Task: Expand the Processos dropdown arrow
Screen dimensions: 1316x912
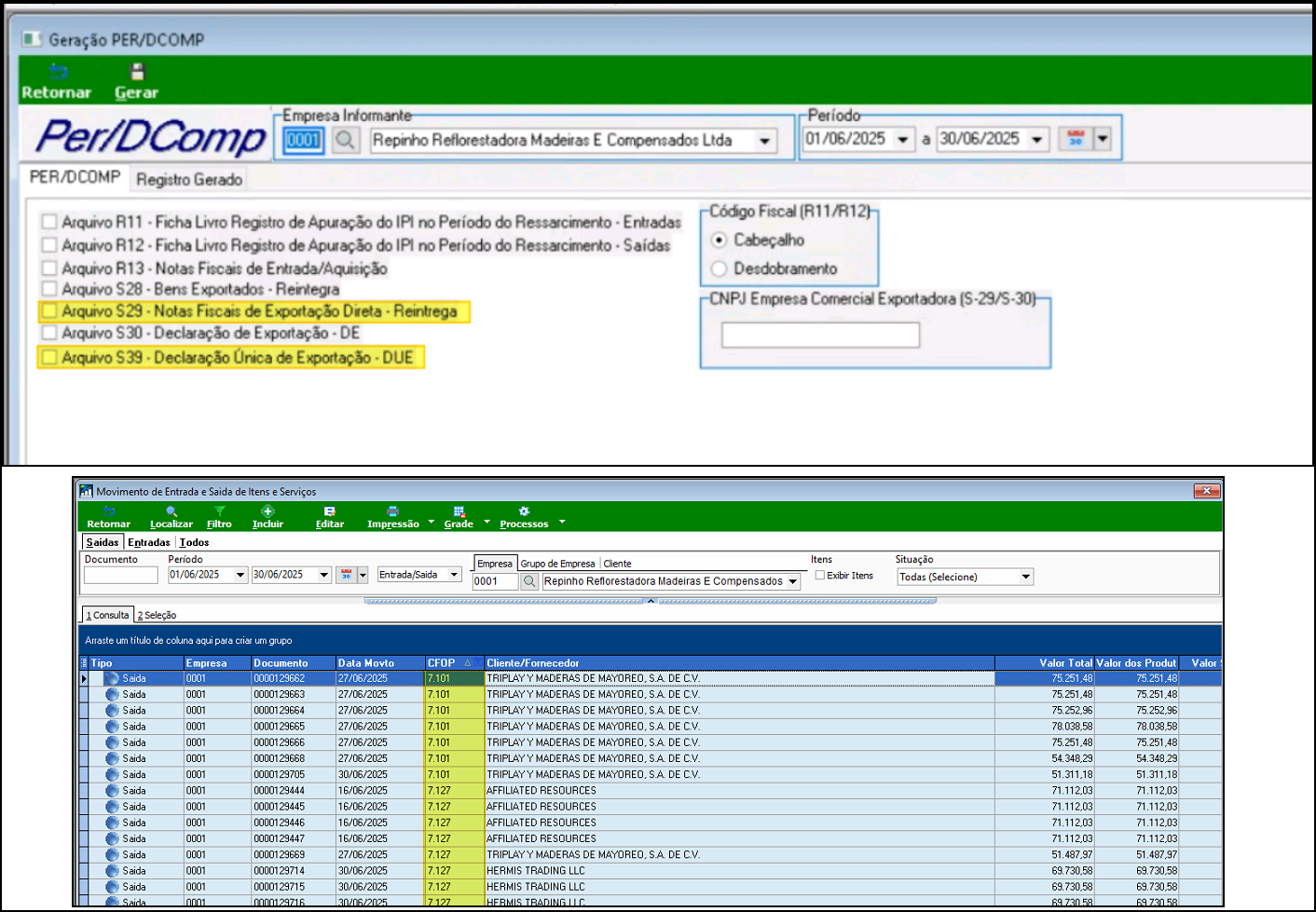Action: 562,522
